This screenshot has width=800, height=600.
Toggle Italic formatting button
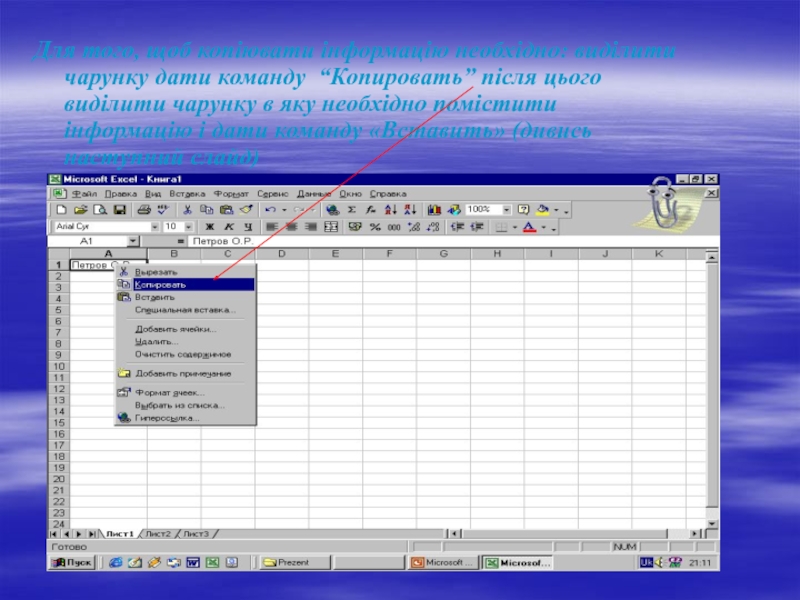[x=226, y=227]
